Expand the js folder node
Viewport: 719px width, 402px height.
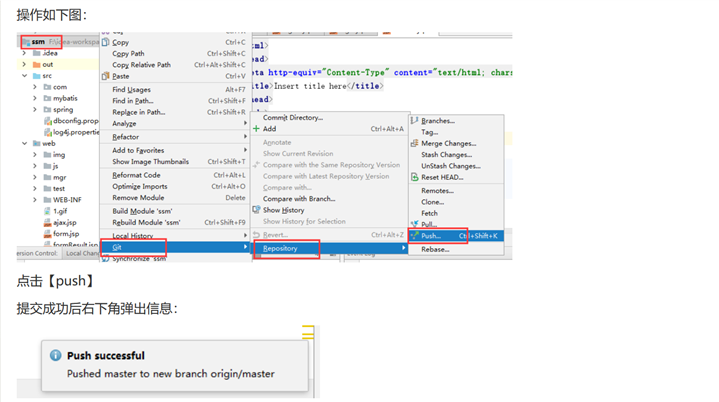pos(35,166)
